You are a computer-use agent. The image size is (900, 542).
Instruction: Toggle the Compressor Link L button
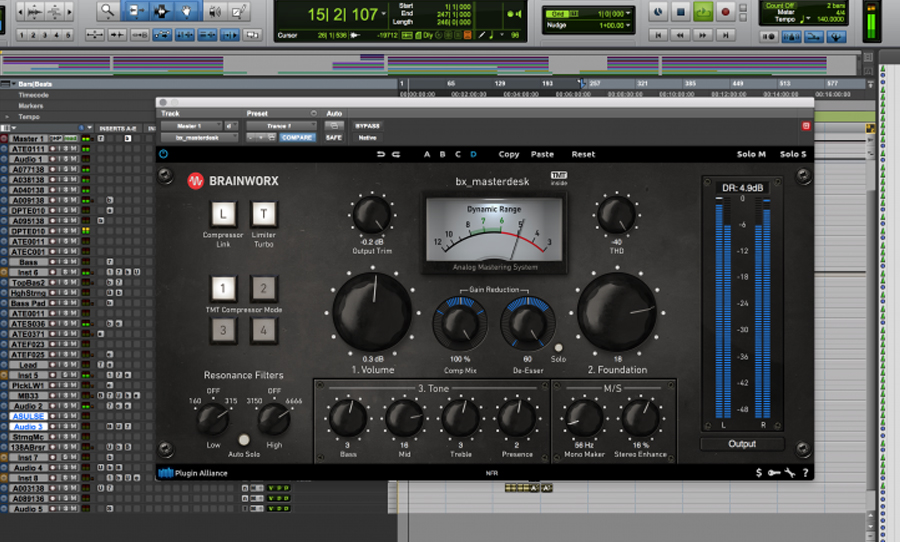click(224, 214)
